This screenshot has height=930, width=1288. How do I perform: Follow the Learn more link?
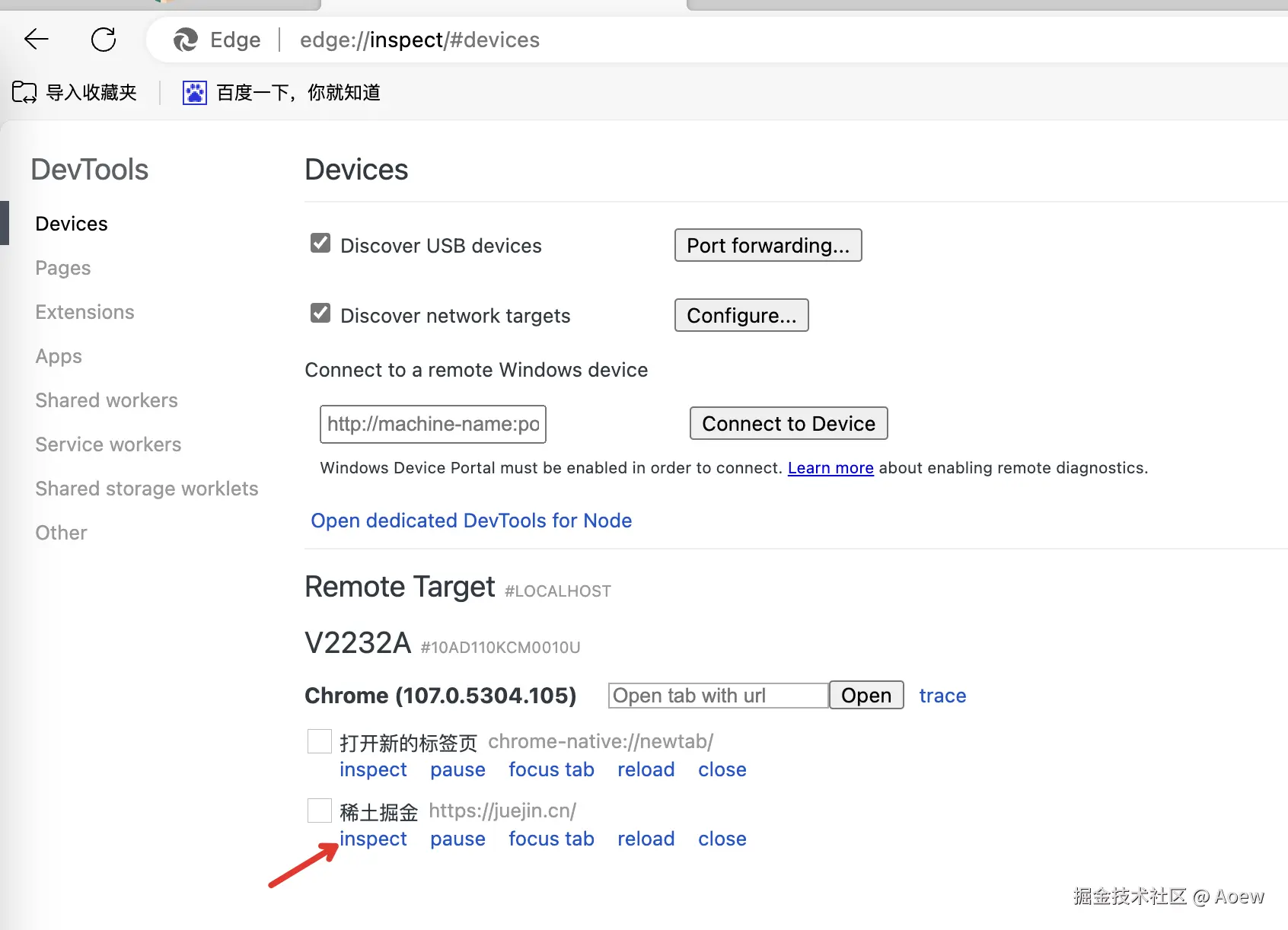(830, 468)
